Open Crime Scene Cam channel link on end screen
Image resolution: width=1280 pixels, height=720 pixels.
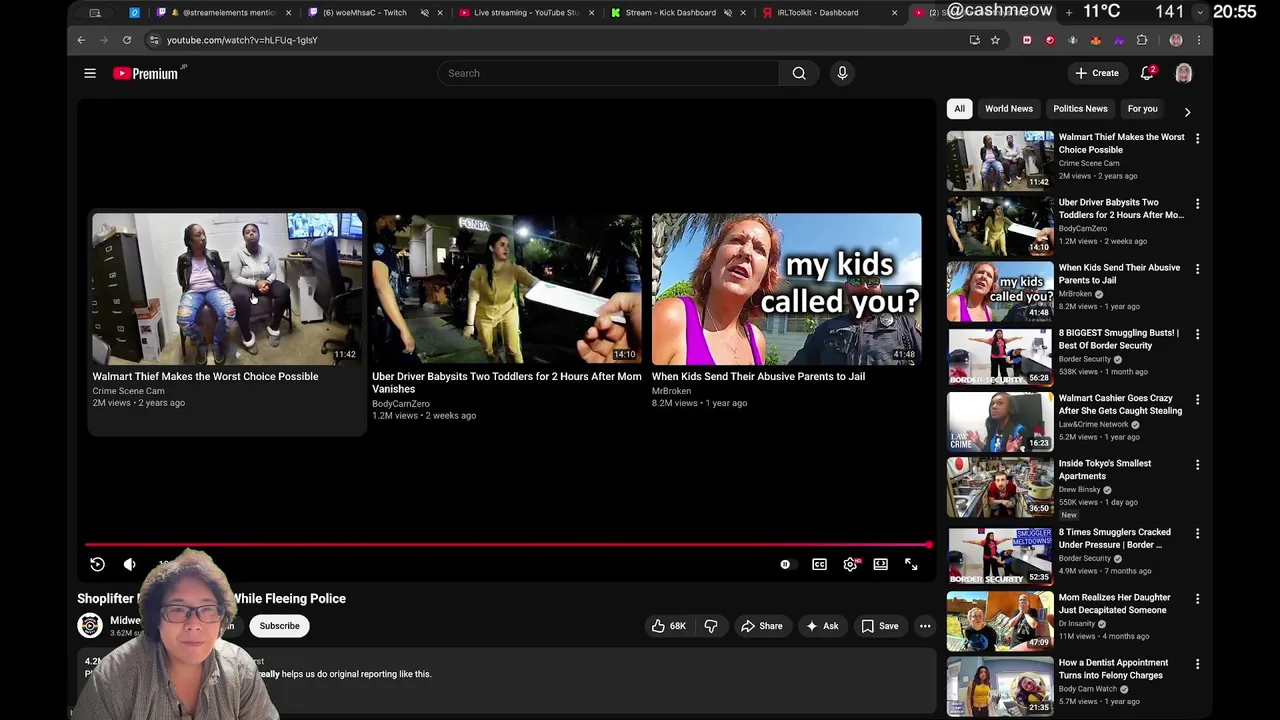click(x=128, y=391)
